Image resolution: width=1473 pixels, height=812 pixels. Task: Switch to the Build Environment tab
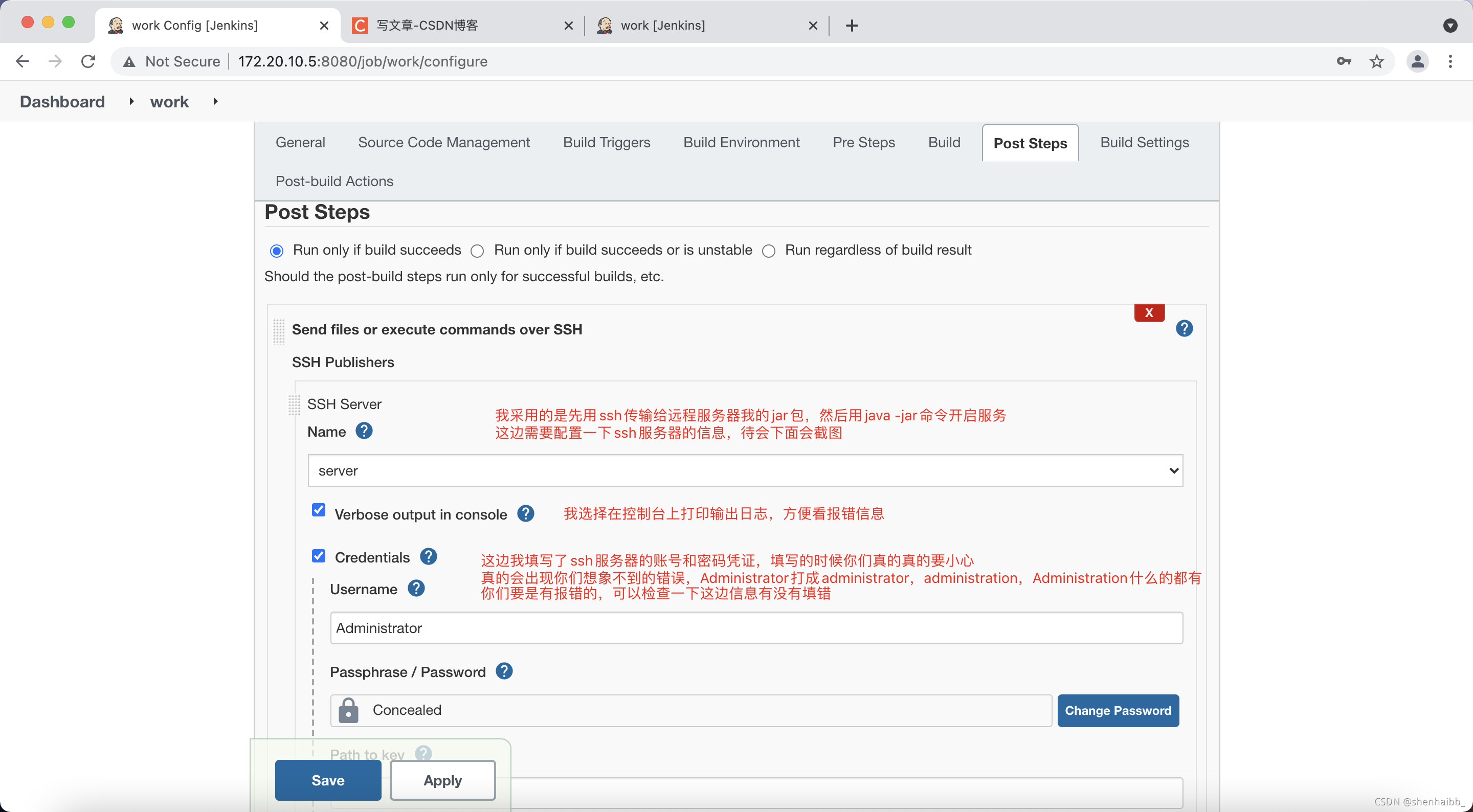pos(741,142)
